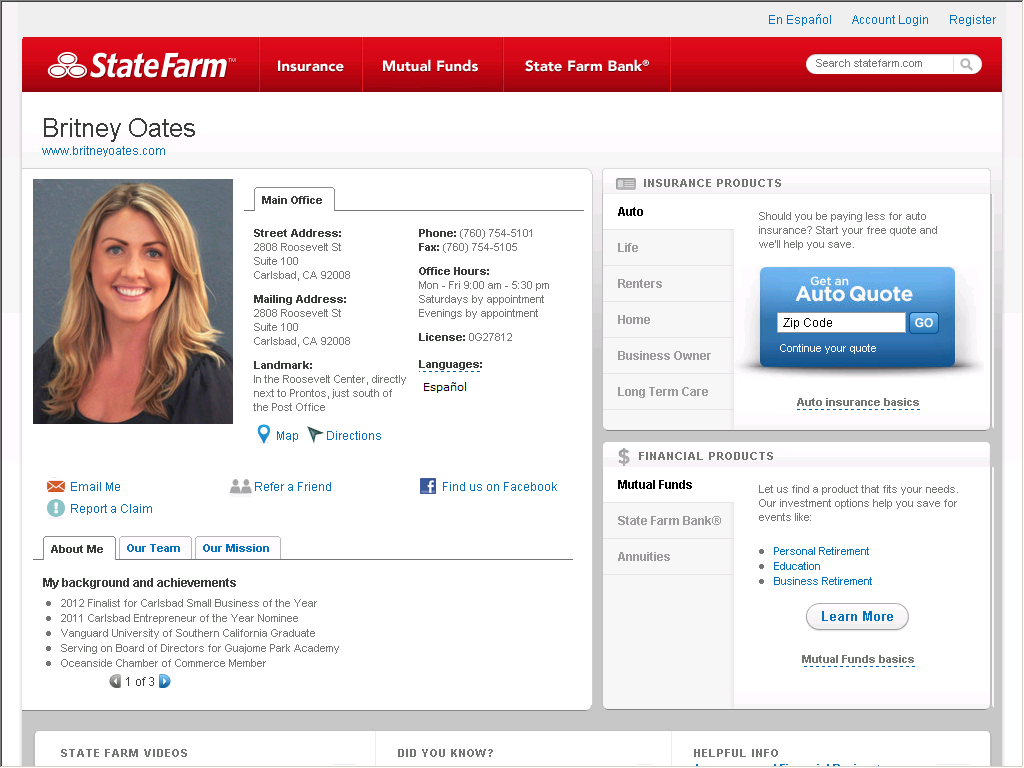This screenshot has height=768, width=1024.
Task: Open the Insurance menu
Action: pos(310,66)
